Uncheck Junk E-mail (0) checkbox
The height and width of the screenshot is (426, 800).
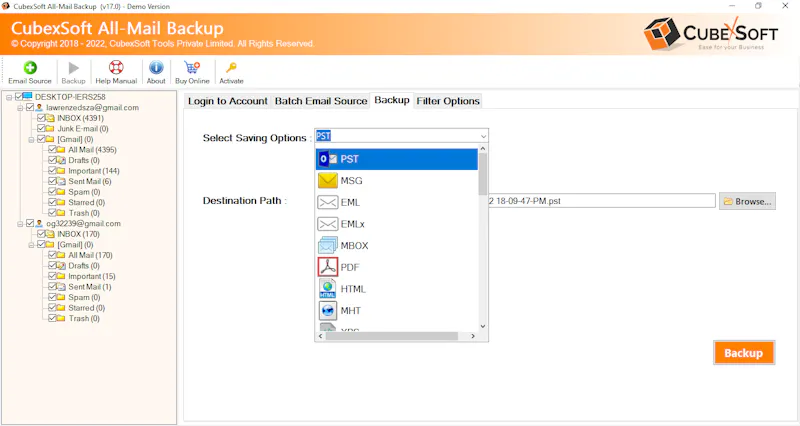click(41, 129)
